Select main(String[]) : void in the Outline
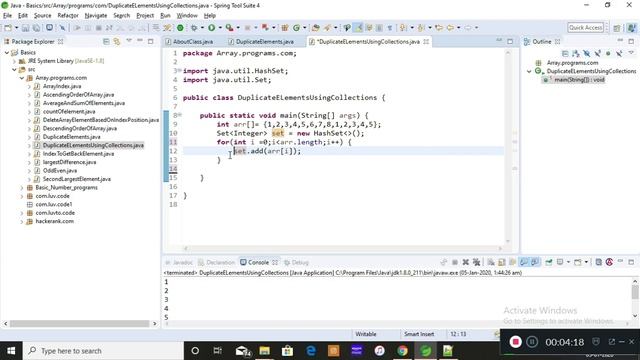 pos(579,80)
